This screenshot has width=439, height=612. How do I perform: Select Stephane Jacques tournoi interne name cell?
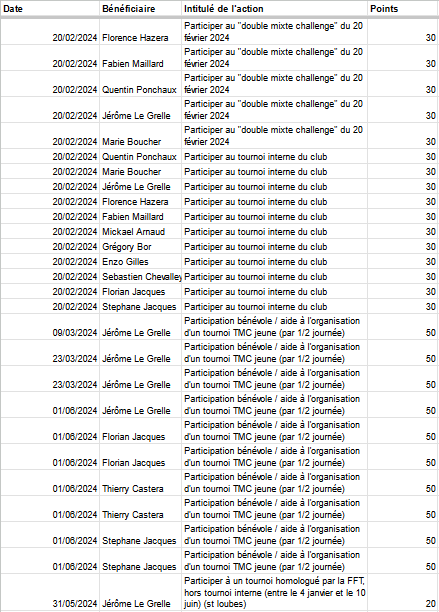pyautogui.click(x=140, y=307)
